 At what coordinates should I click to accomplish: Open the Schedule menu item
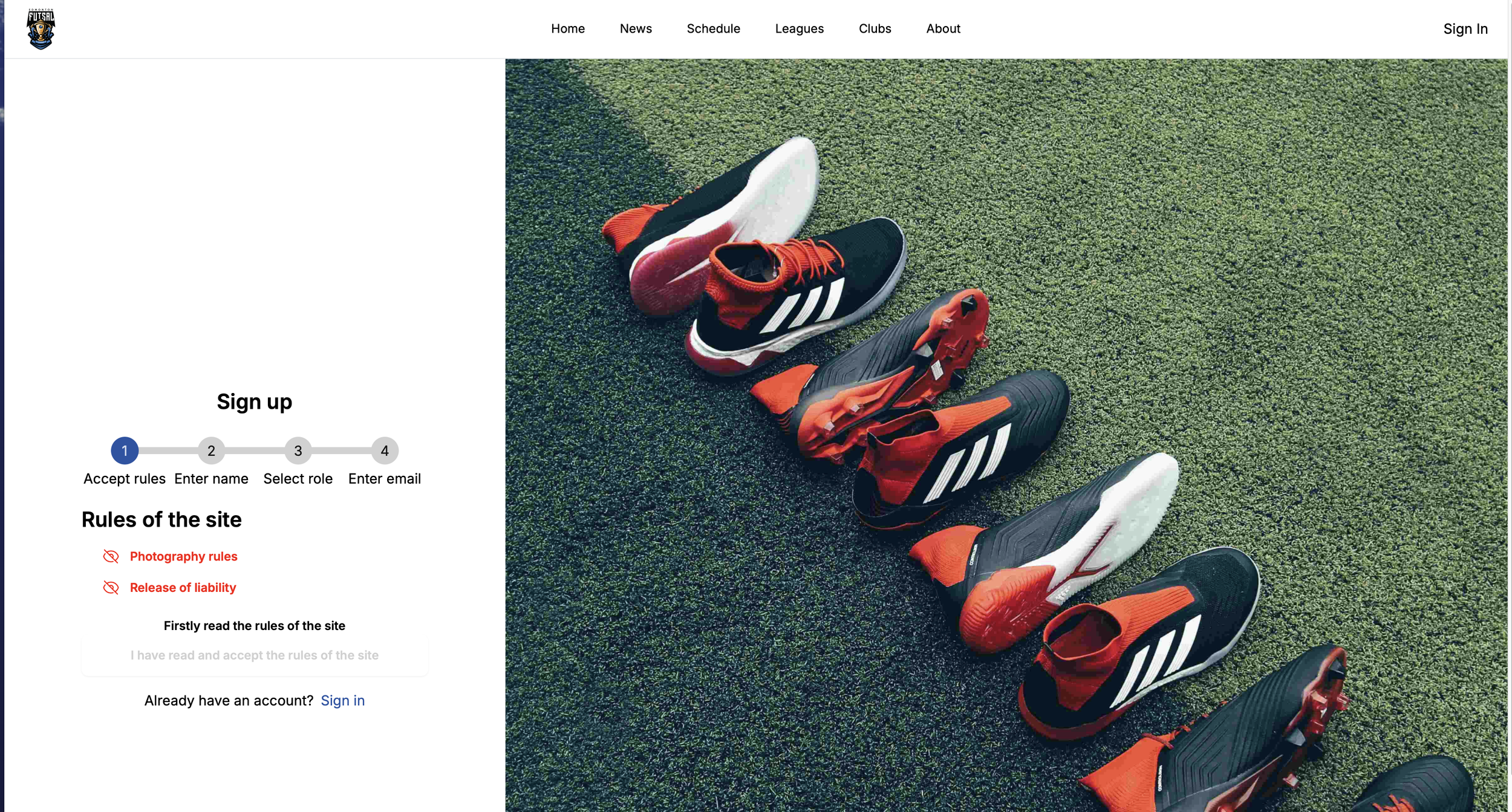[x=713, y=28]
